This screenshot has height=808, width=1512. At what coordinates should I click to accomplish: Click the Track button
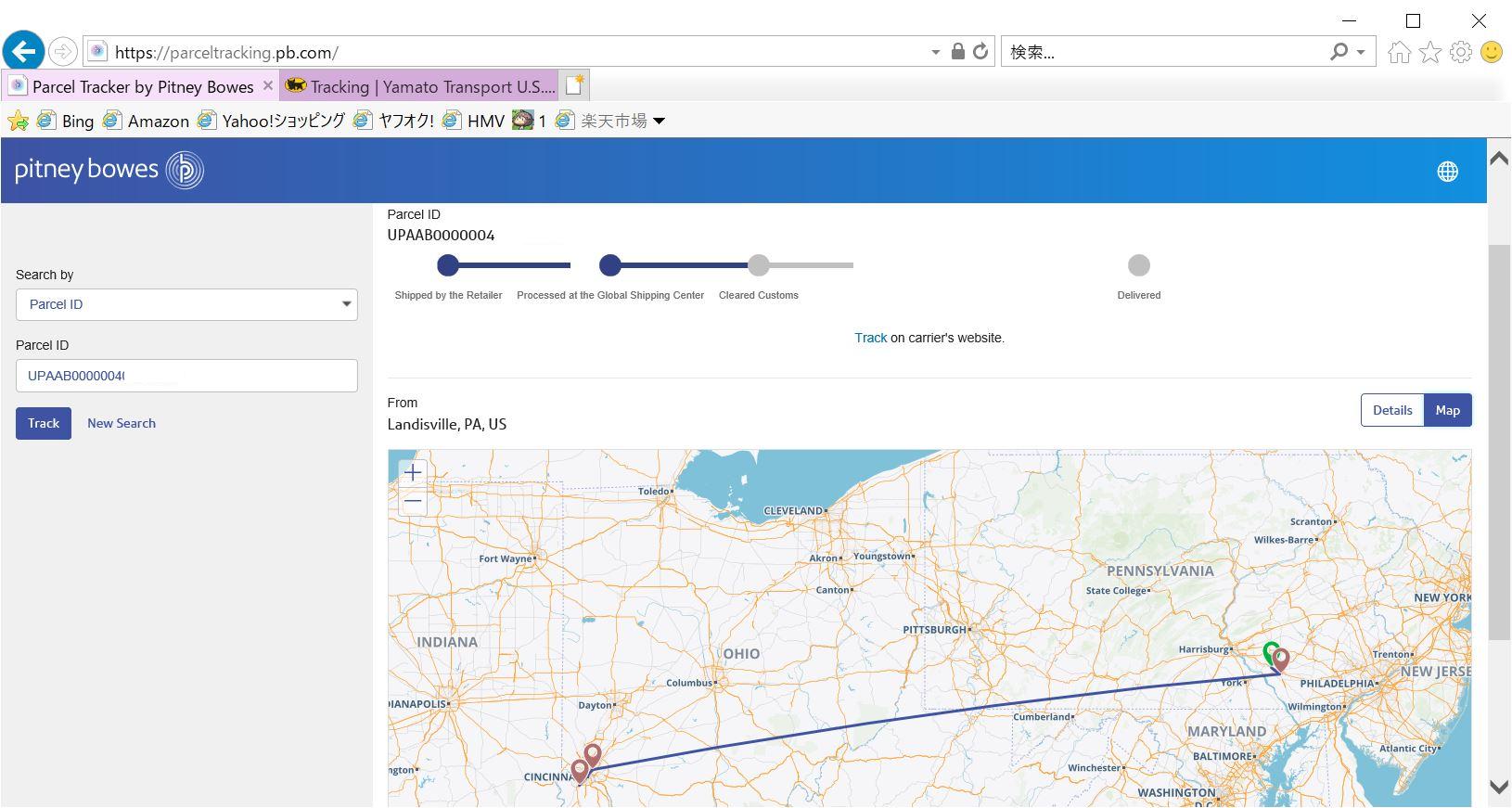[x=44, y=423]
